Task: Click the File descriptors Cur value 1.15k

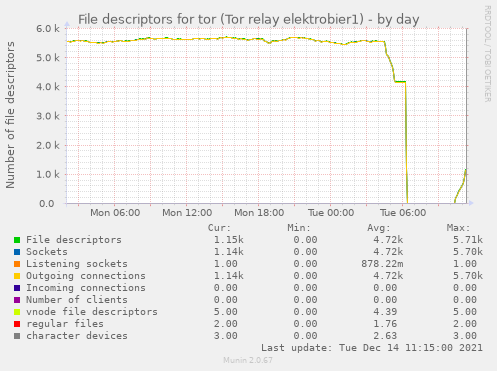Action: (x=229, y=240)
